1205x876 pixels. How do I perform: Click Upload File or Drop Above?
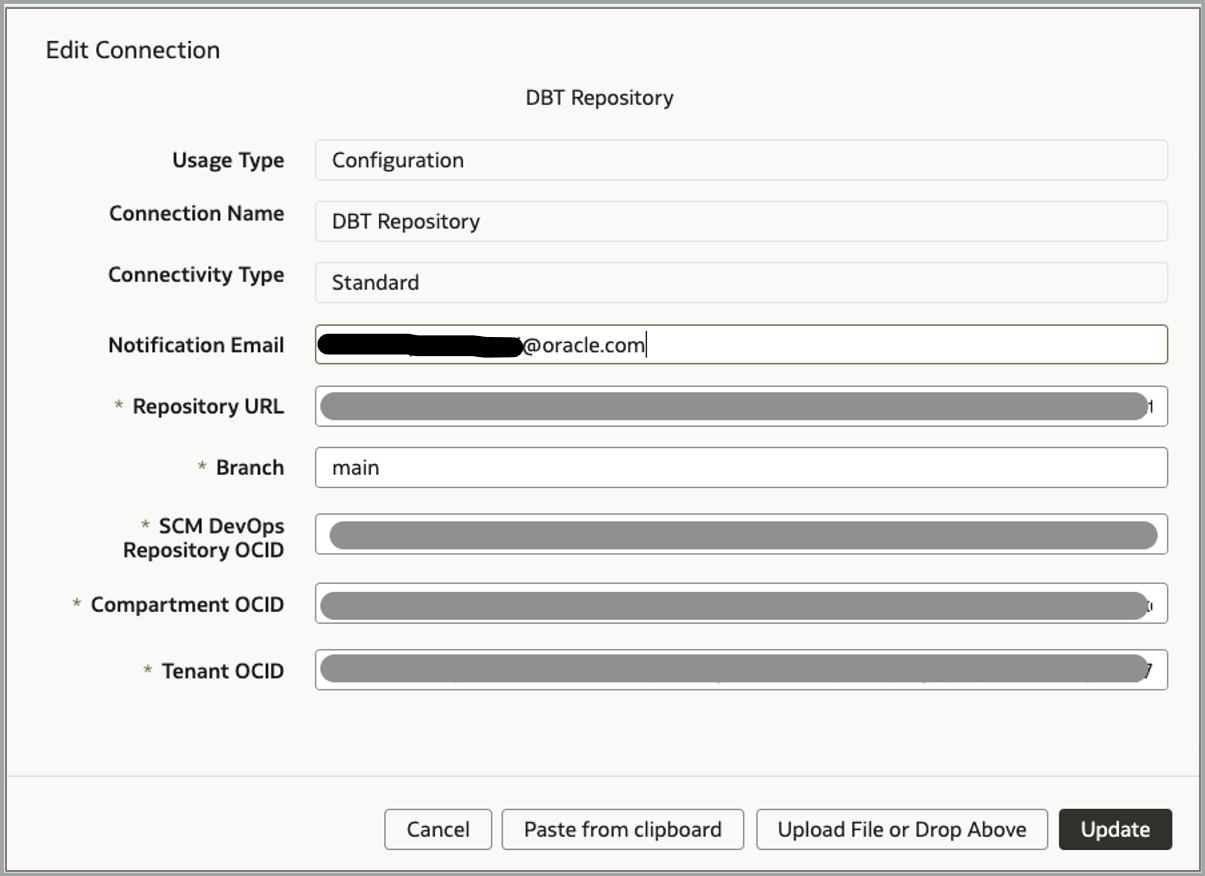coord(902,829)
